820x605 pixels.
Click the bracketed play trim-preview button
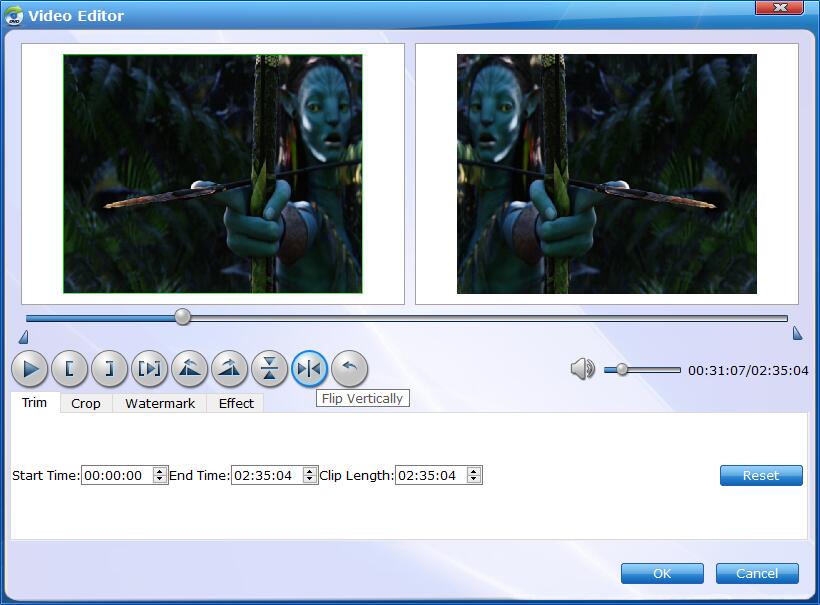click(x=150, y=369)
